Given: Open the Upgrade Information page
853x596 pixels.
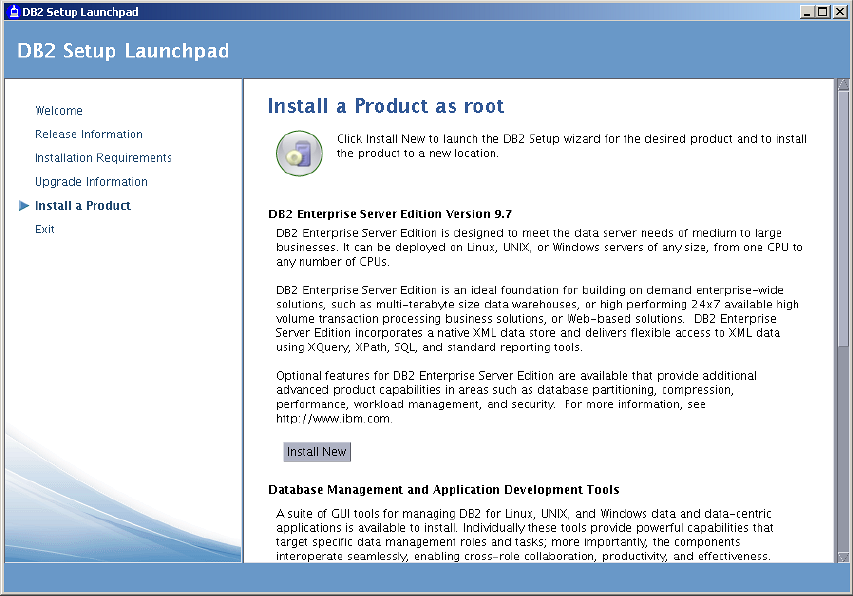Looking at the screenshot, I should 91,181.
